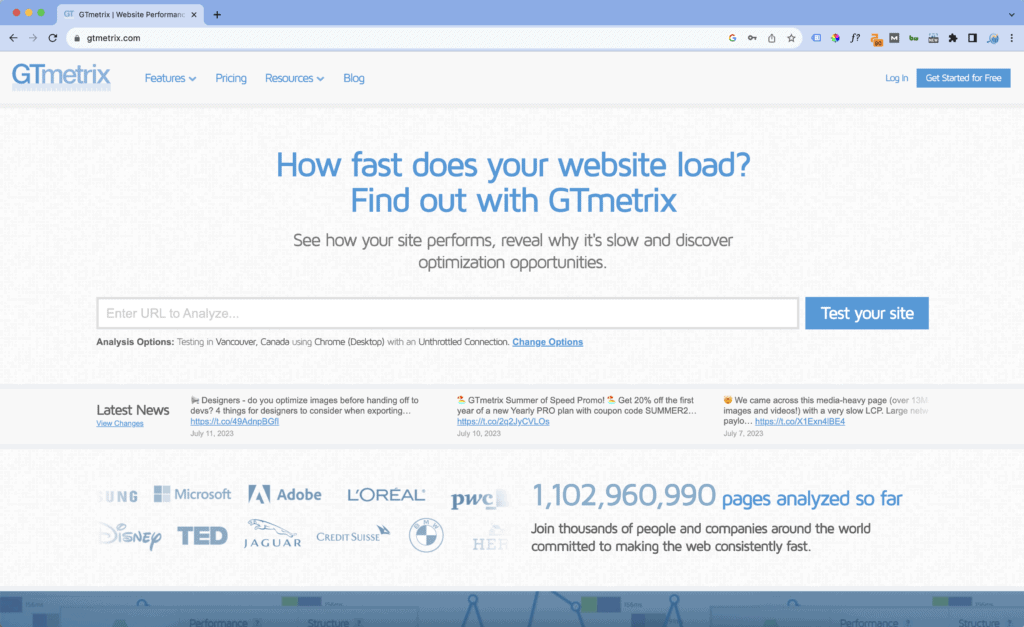Select the GTmetrix browser tab
Viewport: 1024px width, 627px height.
(x=129, y=14)
